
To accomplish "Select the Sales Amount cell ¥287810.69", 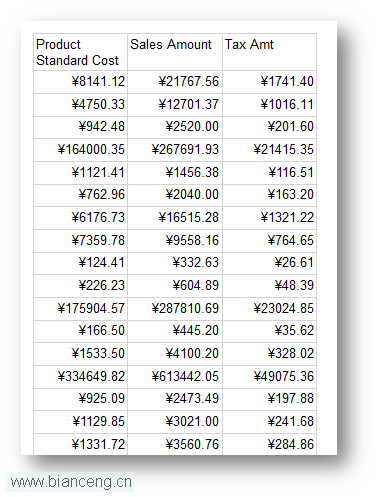I will 175,309.
